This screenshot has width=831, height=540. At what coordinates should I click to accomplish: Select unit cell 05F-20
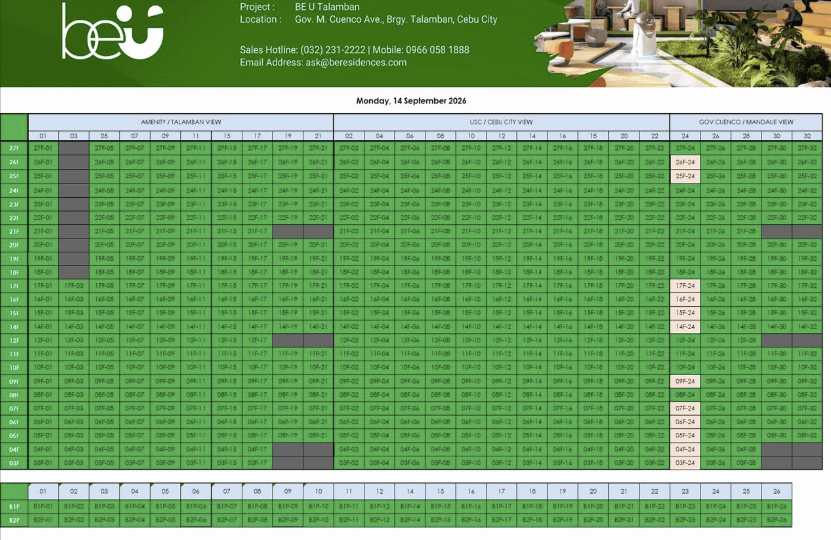624,436
